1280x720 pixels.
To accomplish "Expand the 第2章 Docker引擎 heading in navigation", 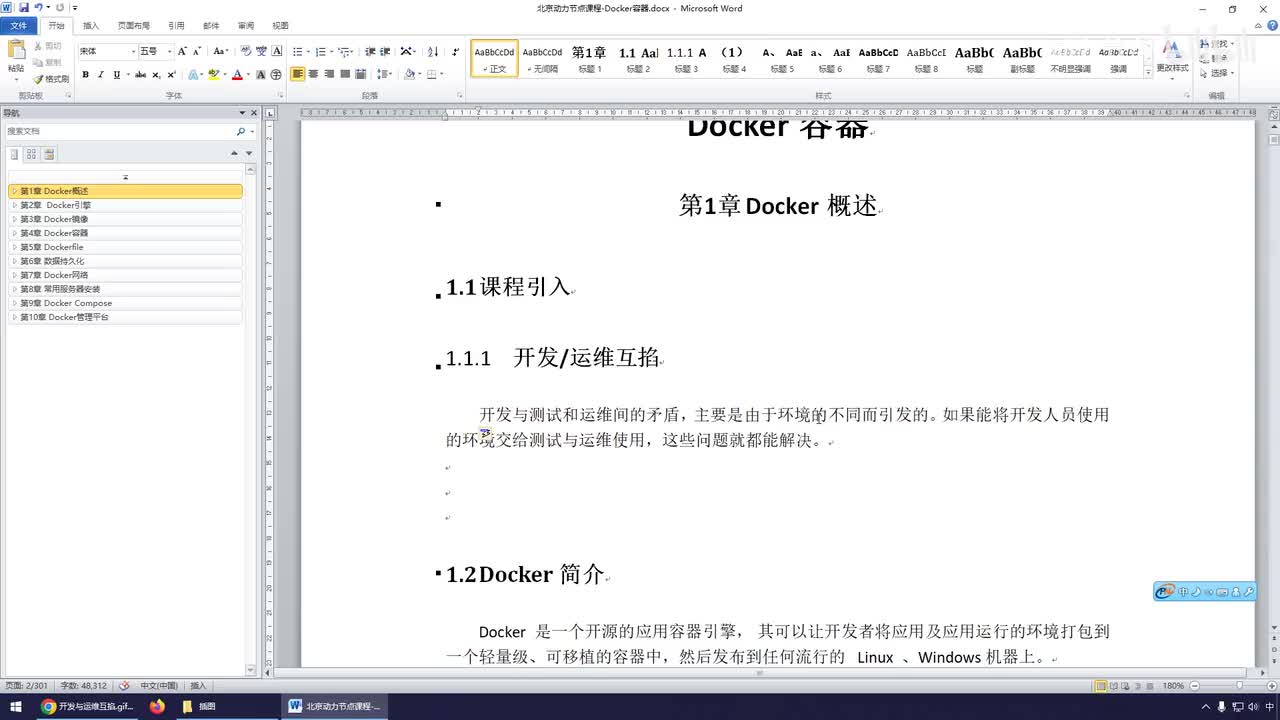I will 15,205.
